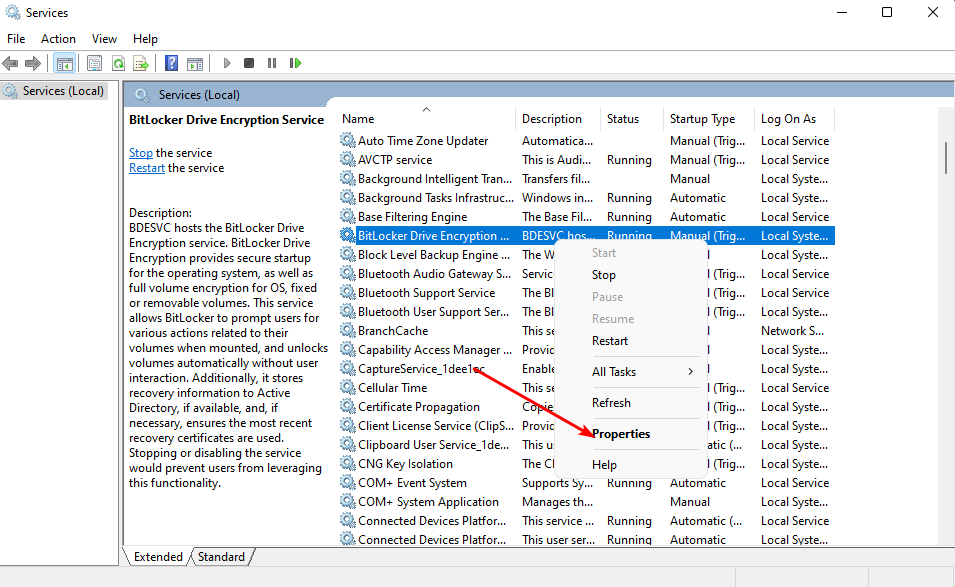Click the Restart the service link
Viewport: 955px width, 587px height.
147,168
